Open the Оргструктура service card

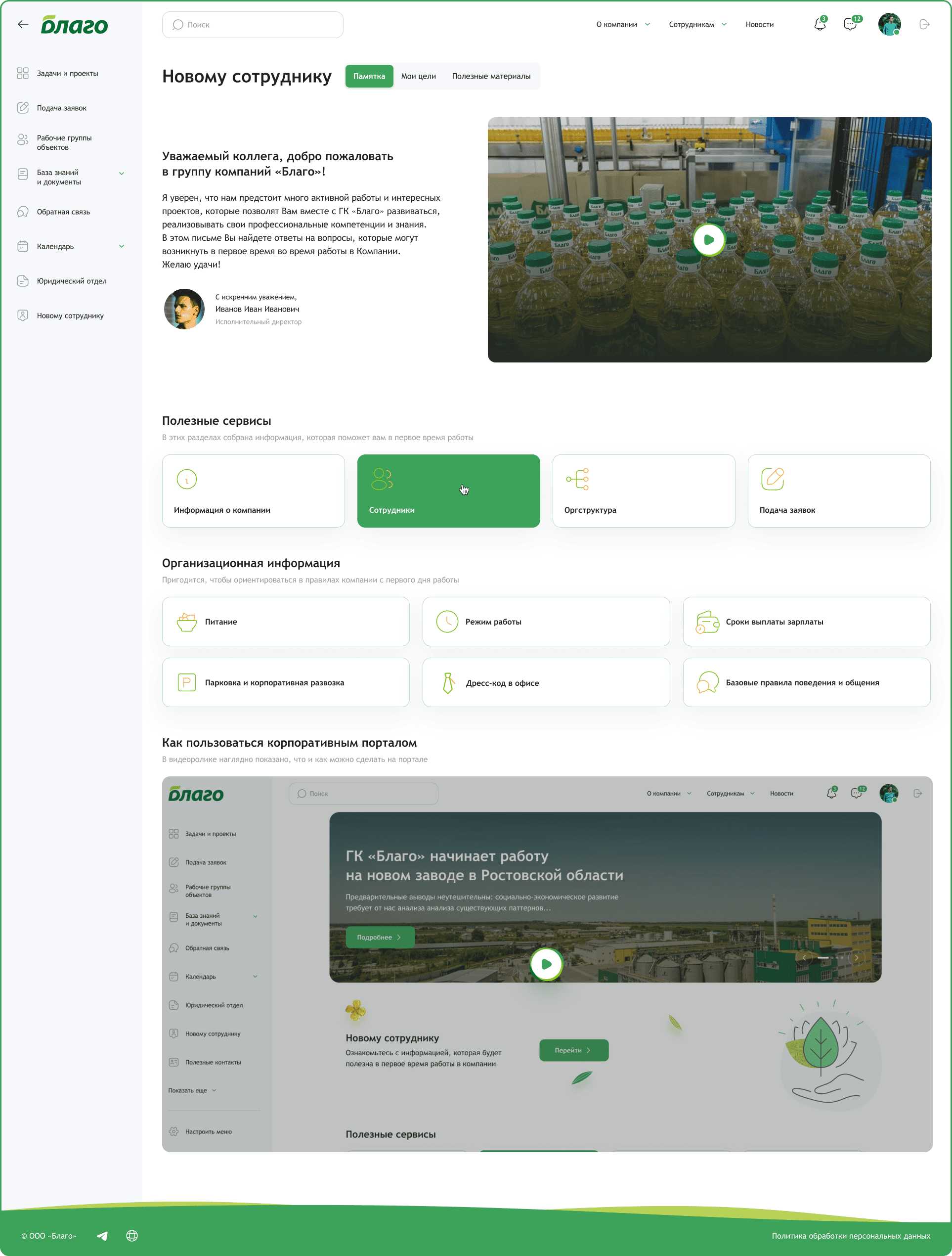pyautogui.click(x=644, y=491)
